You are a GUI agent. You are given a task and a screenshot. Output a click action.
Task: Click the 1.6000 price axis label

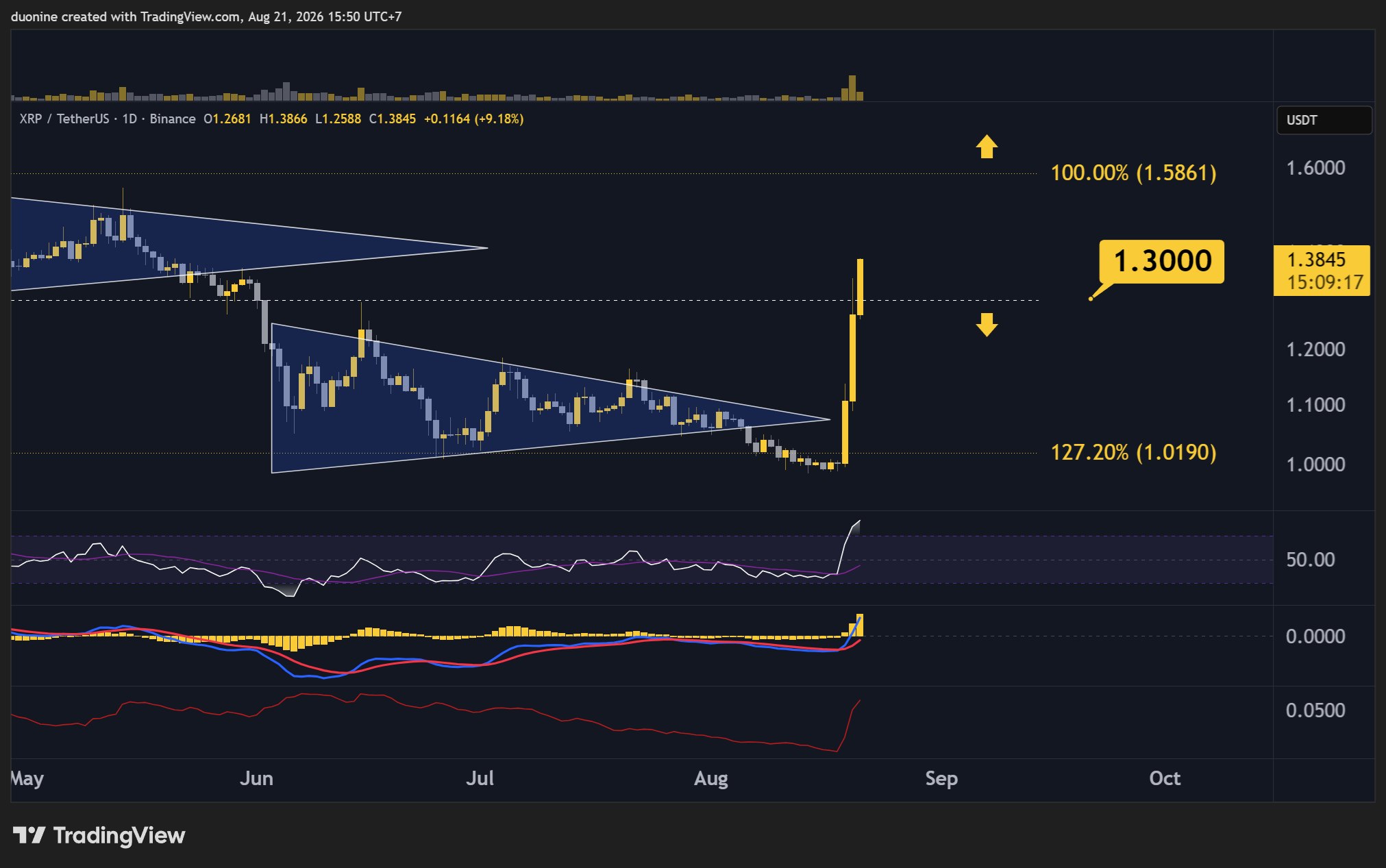point(1315,168)
